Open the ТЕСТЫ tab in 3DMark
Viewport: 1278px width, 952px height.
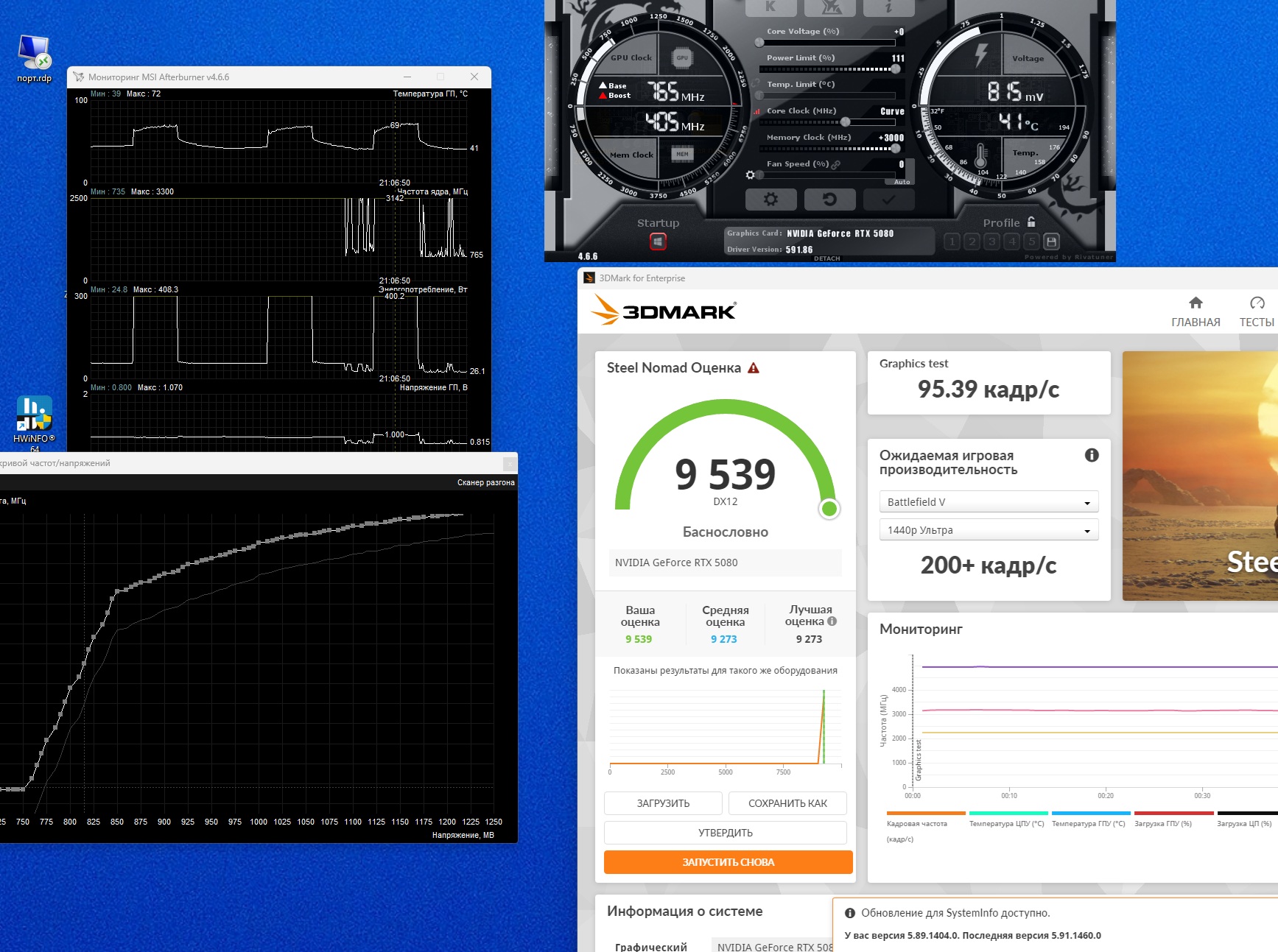click(x=1257, y=312)
